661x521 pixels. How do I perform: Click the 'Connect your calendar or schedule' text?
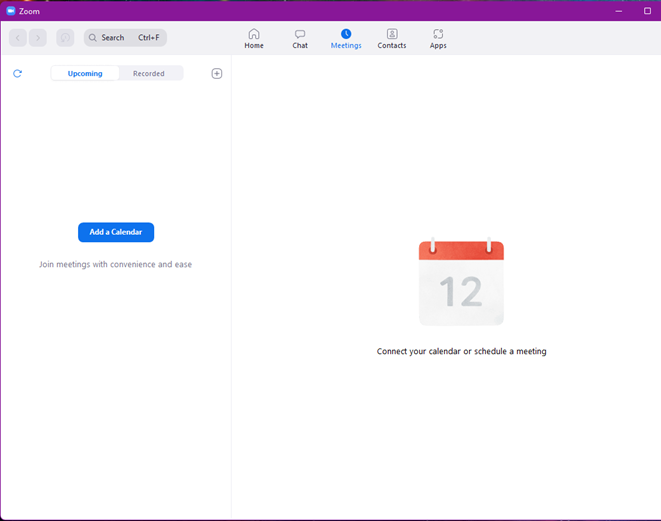[x=461, y=352]
